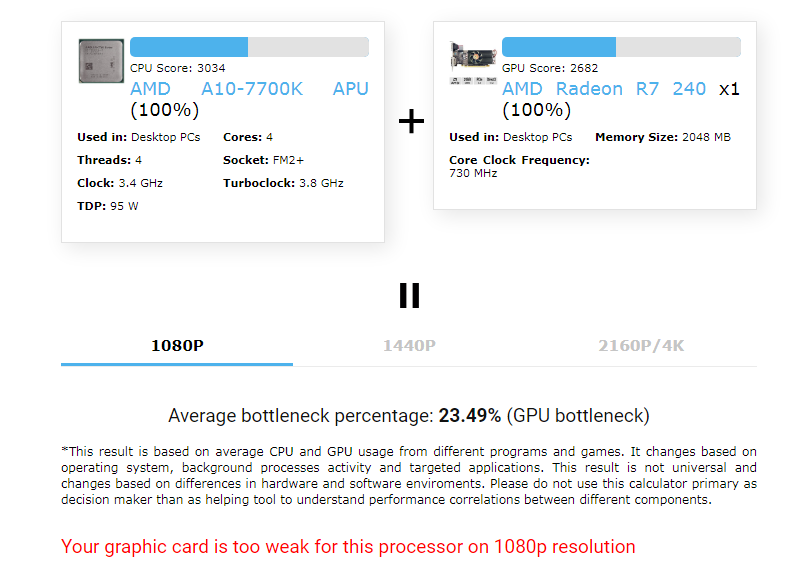Click the Socket: FM2+ spec
Image resolution: width=788 pixels, height=565 pixels.
(x=263, y=160)
